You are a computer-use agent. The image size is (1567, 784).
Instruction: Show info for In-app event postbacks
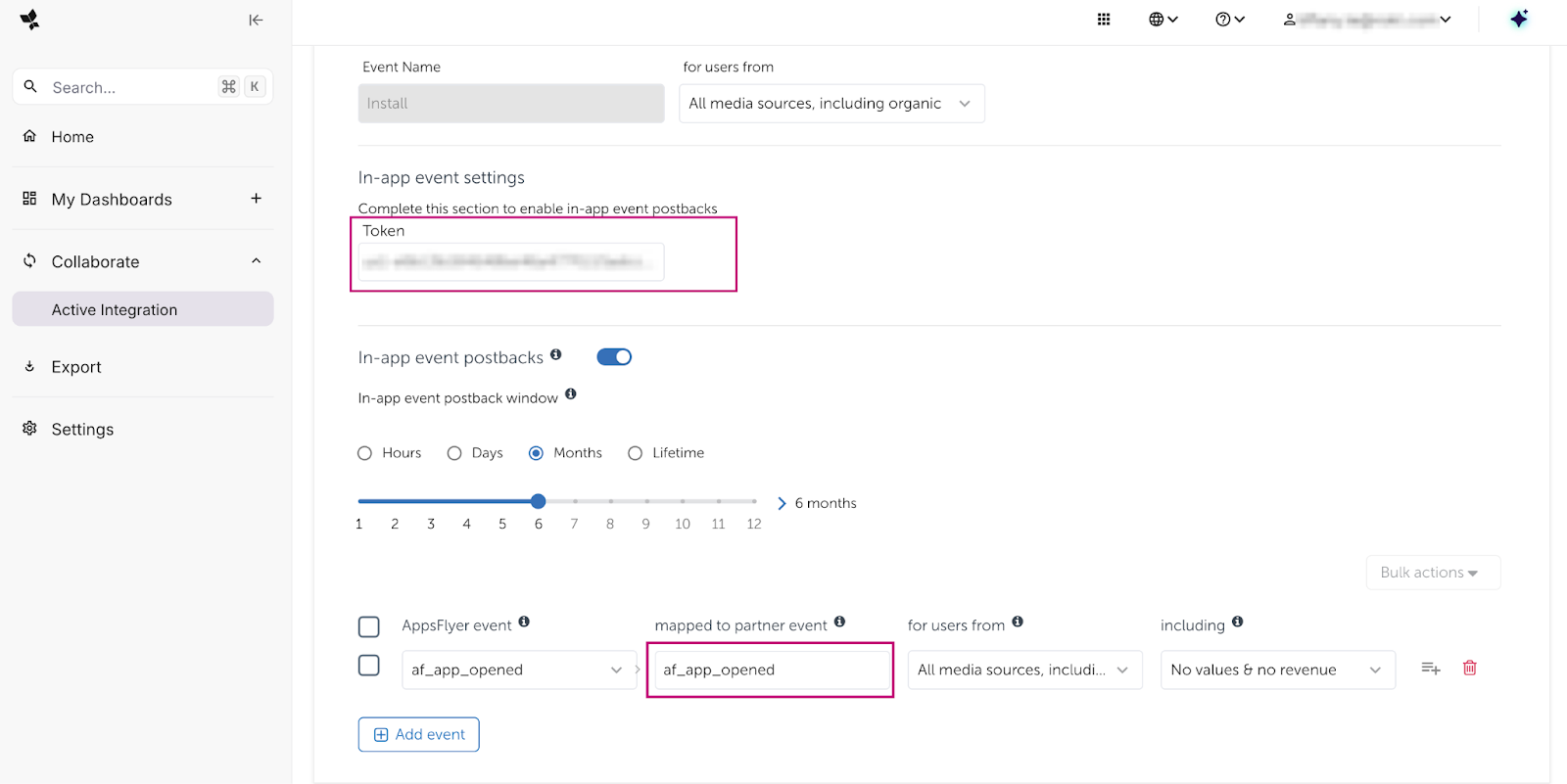[556, 355]
